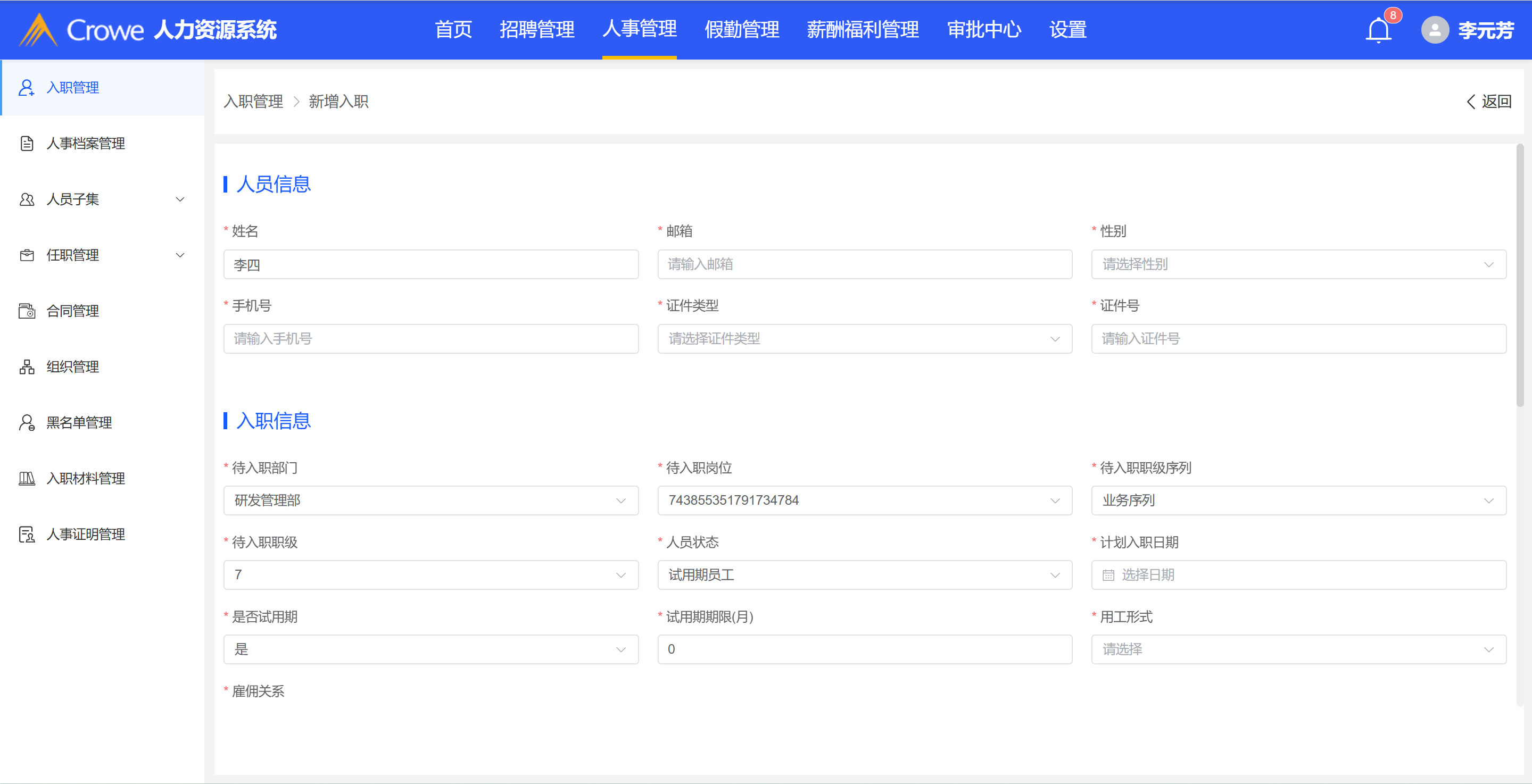
Task: Open the 用工形式 dropdown
Action: (x=1298, y=649)
